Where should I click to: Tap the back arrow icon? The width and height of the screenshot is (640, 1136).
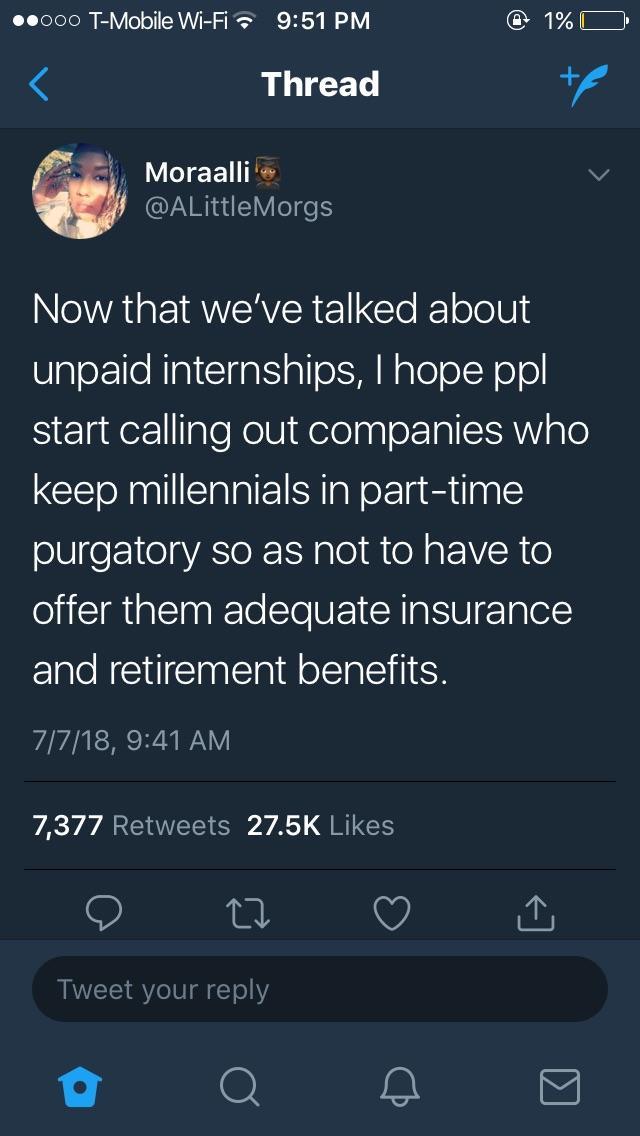39,85
